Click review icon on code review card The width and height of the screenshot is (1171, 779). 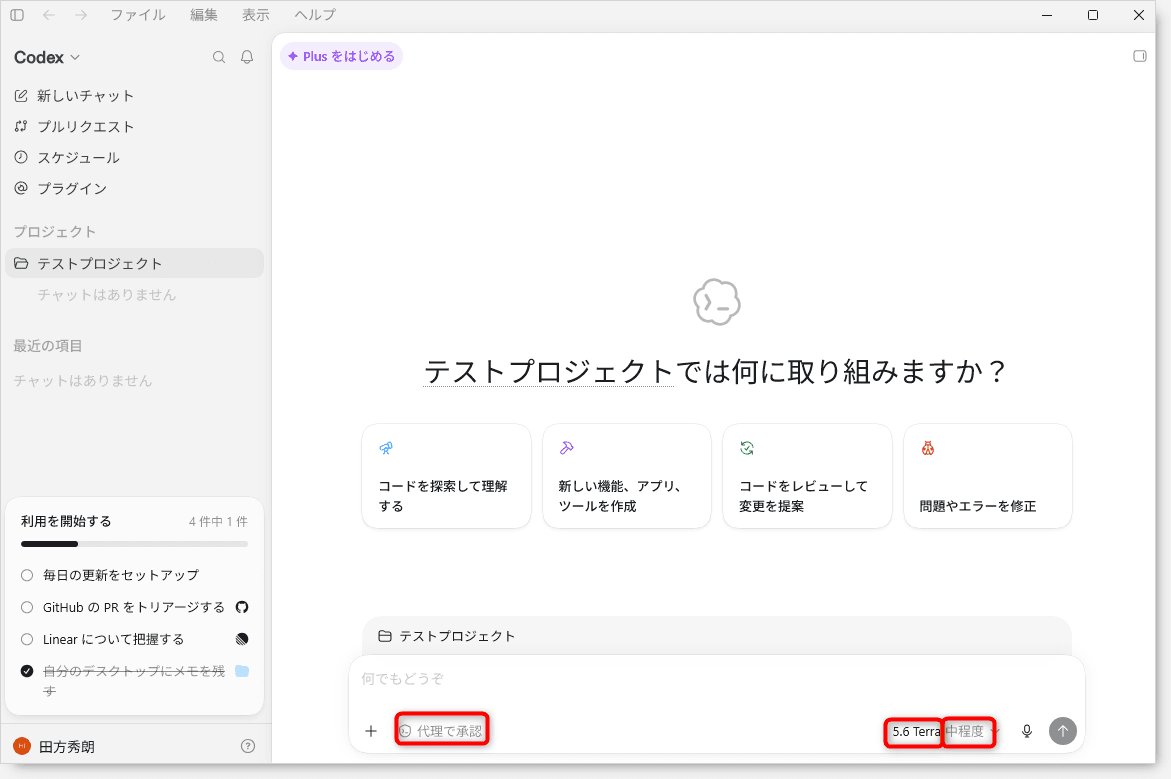click(747, 448)
